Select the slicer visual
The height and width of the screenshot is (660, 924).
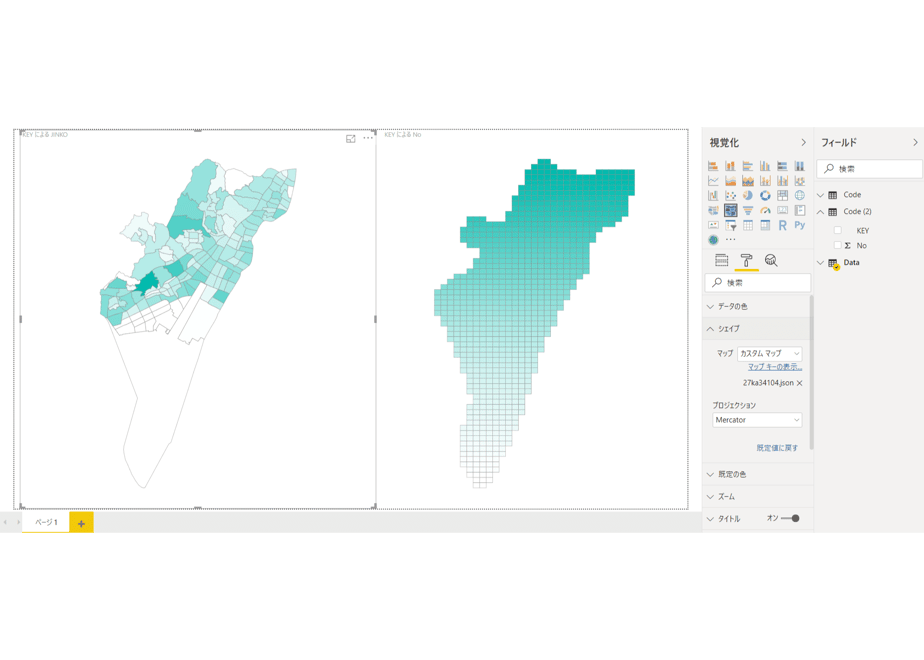[730, 225]
